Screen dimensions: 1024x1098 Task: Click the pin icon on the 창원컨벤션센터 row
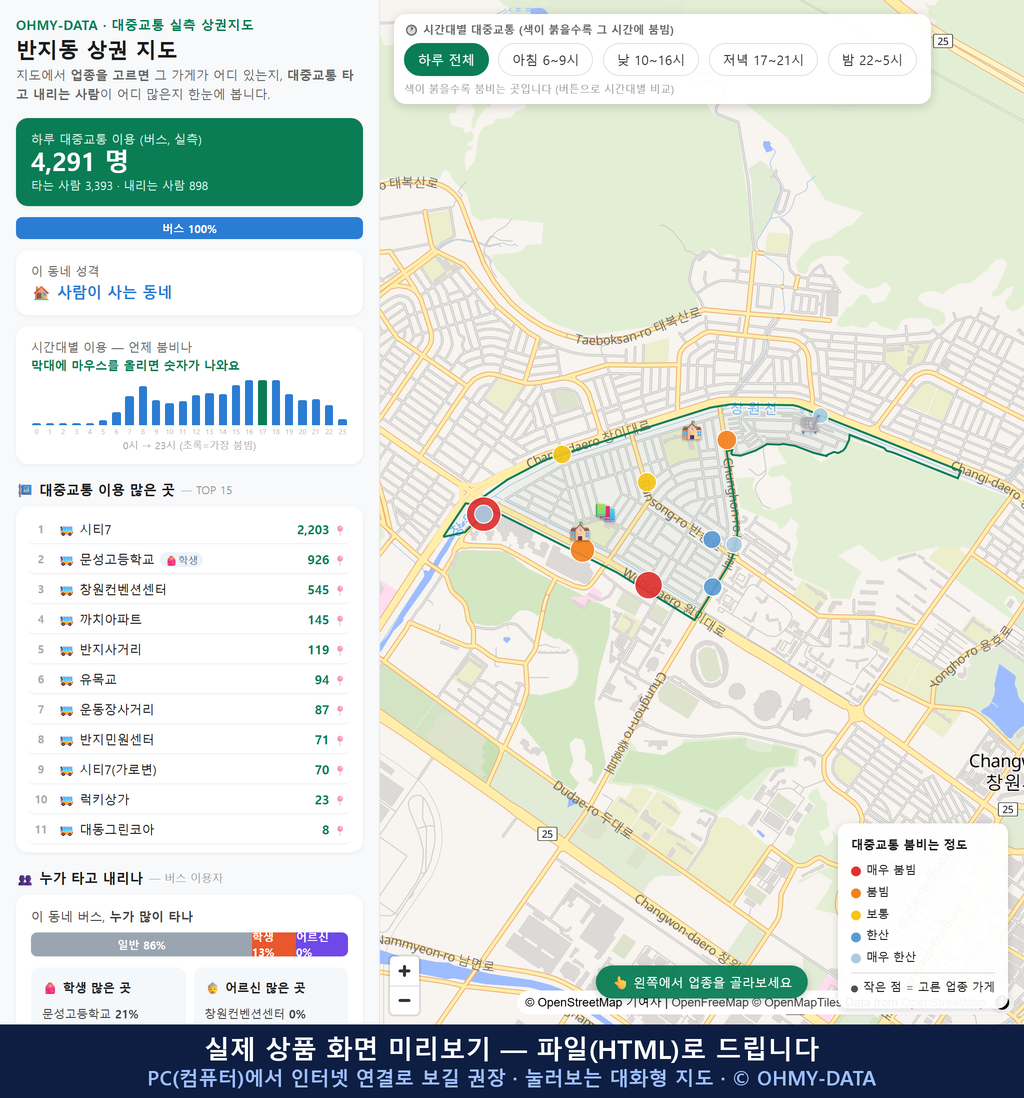point(340,590)
